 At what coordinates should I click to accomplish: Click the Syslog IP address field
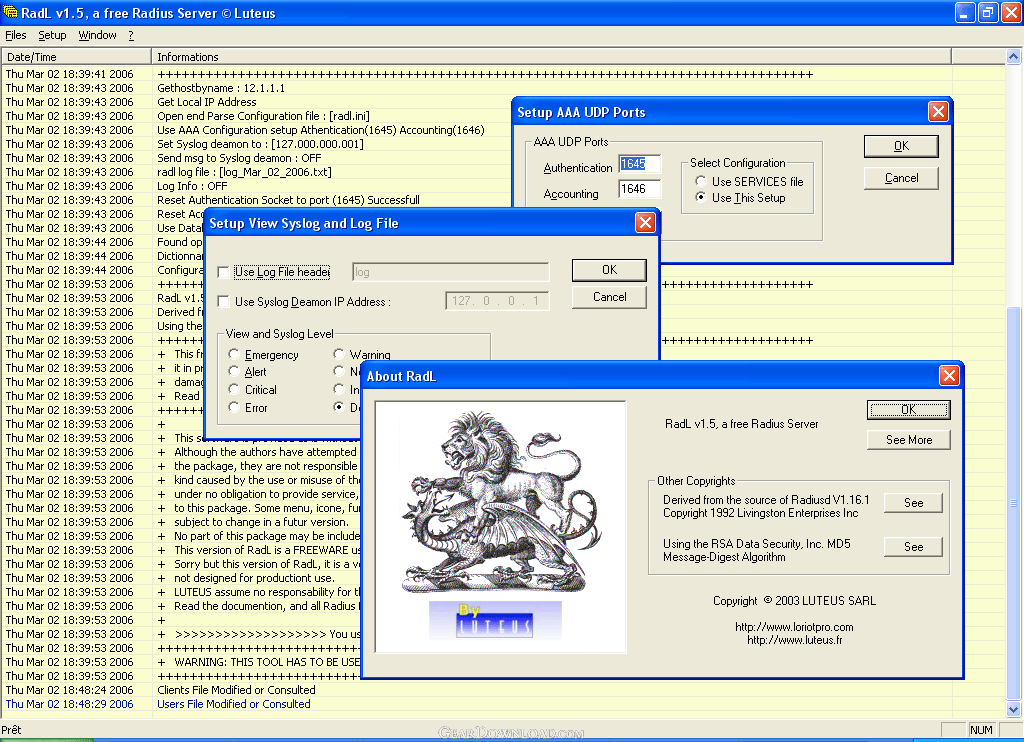497,300
